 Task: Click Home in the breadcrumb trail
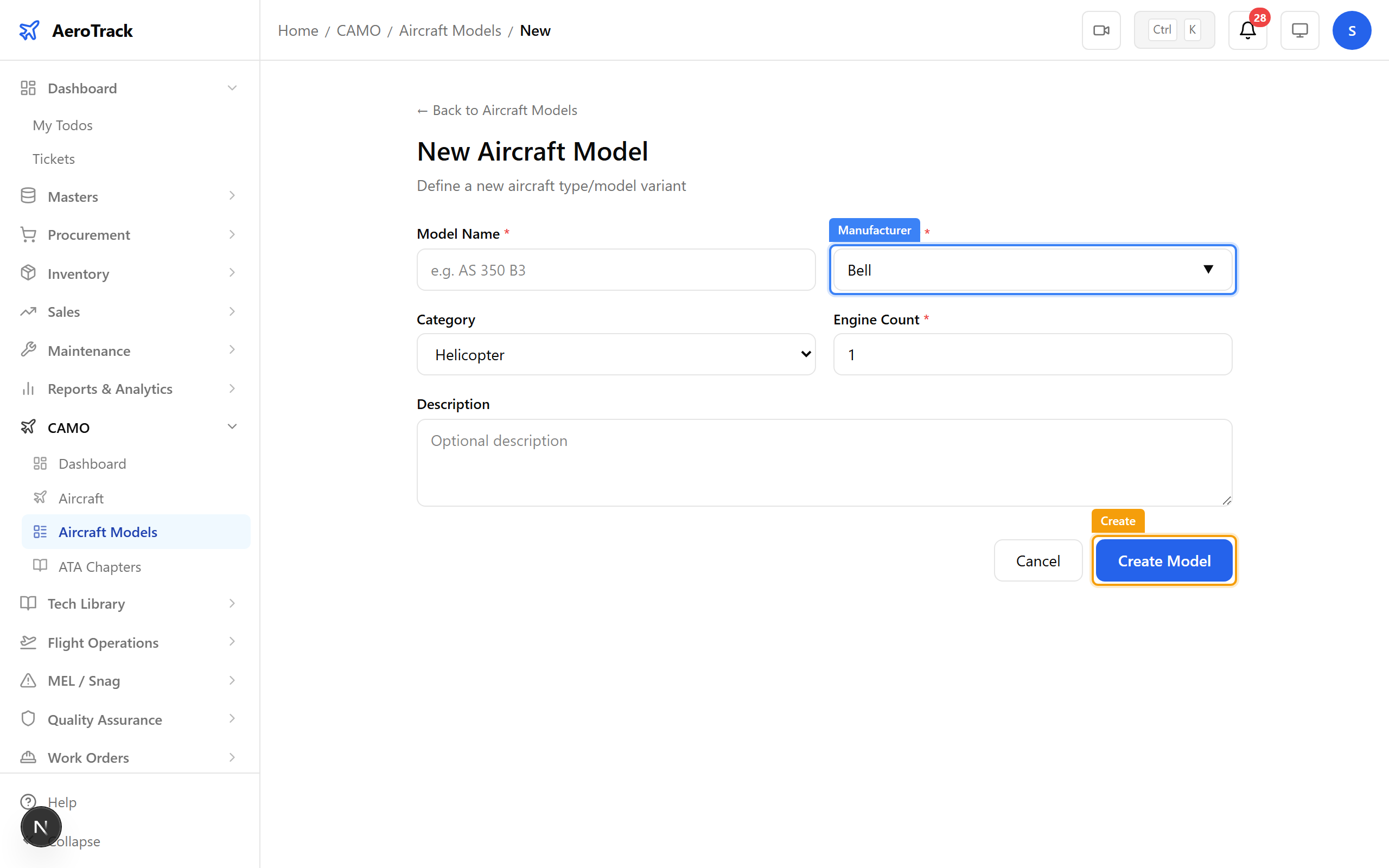[x=298, y=30]
